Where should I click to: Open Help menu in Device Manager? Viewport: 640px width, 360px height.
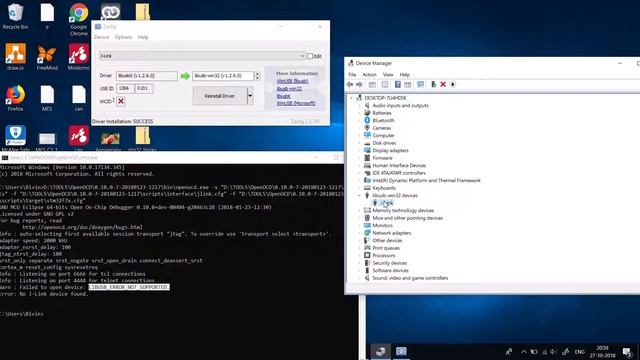click(404, 75)
